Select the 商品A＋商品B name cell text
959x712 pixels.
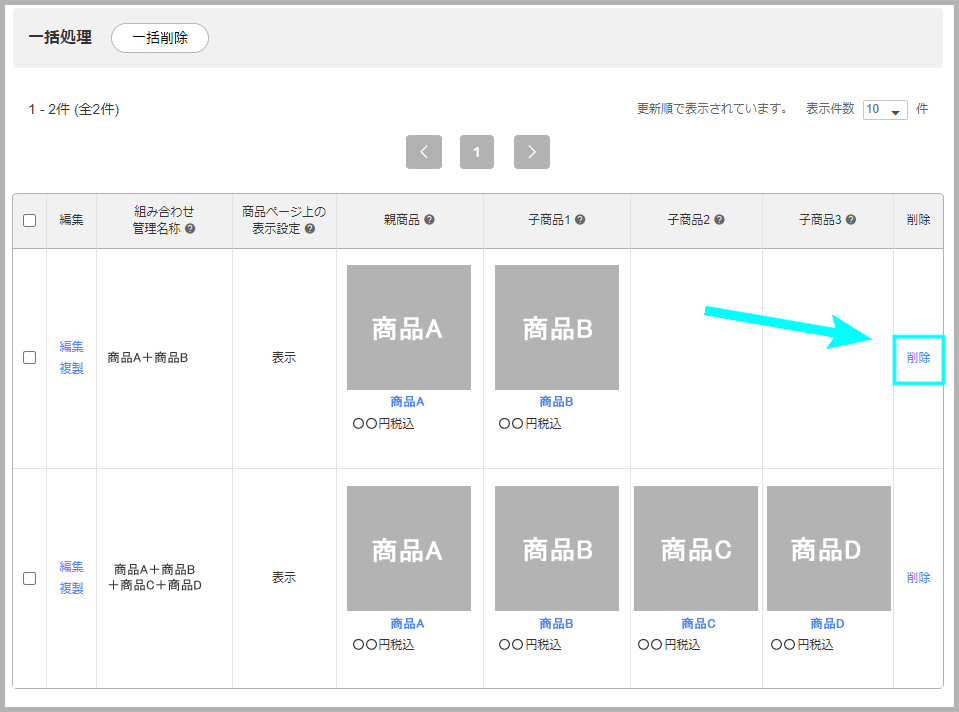(x=147, y=358)
